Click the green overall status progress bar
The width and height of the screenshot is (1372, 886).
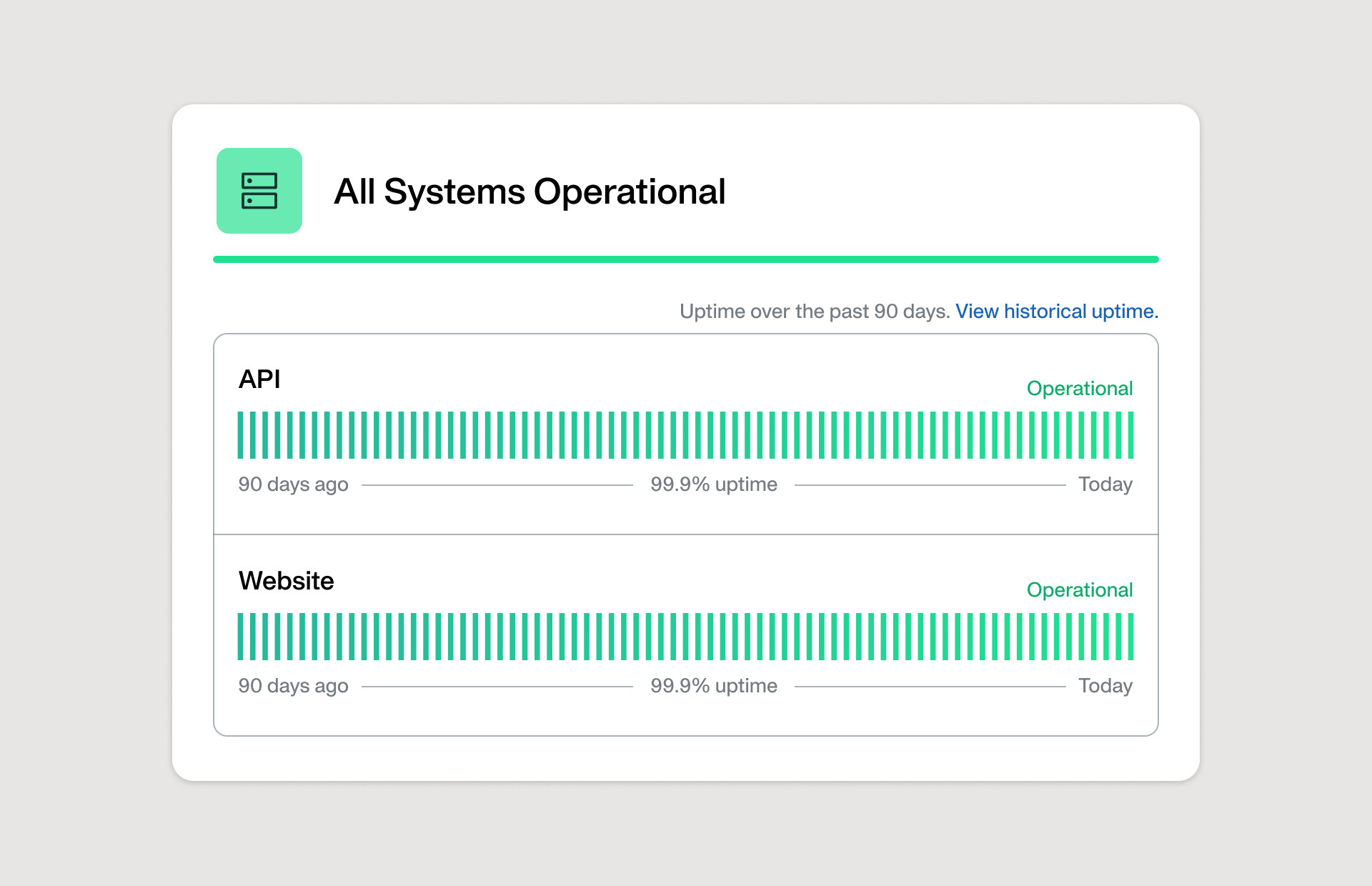686,259
